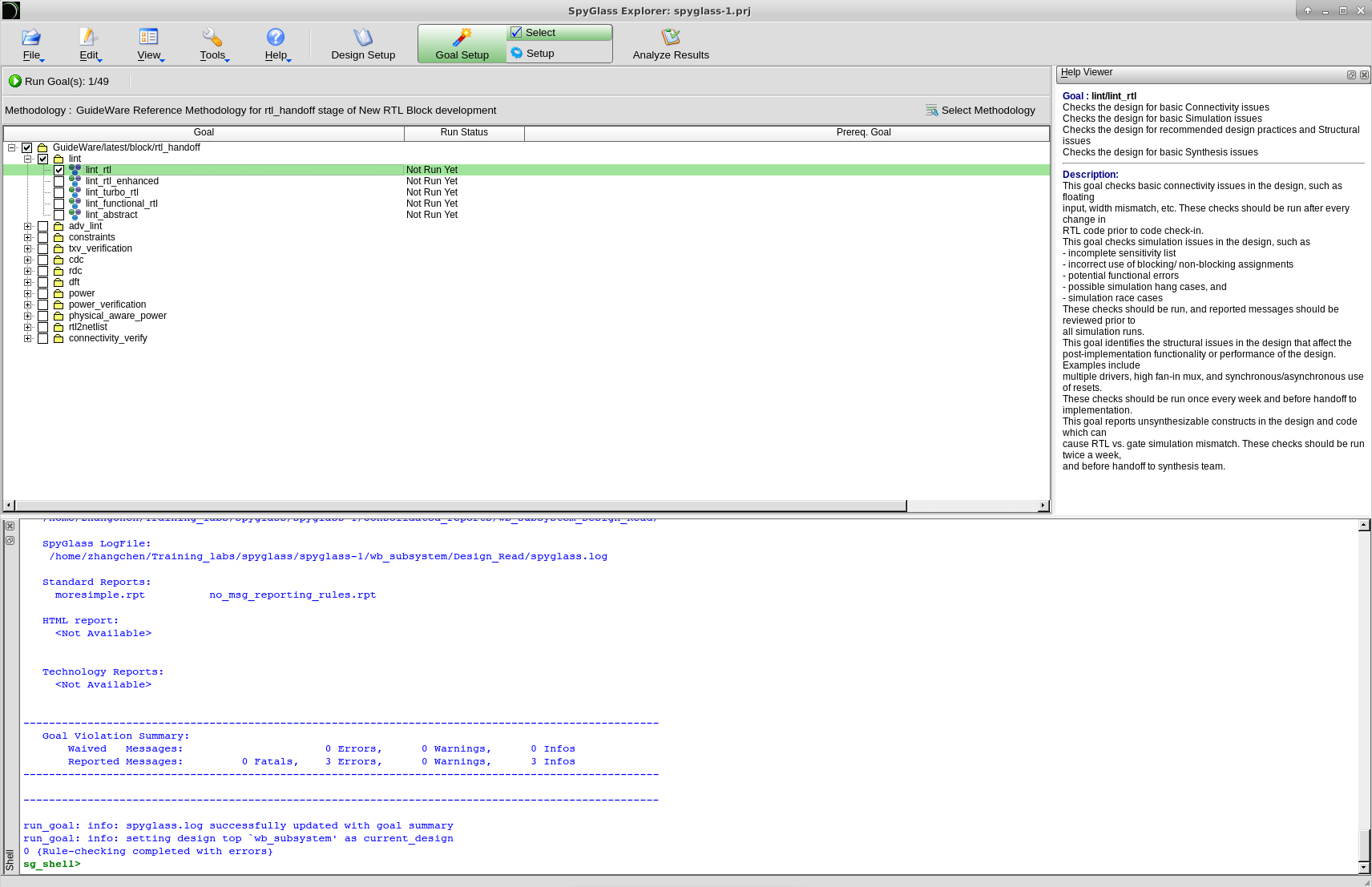This screenshot has height=887, width=1372.
Task: Click the GuideWare root folder icon
Action: (x=42, y=147)
